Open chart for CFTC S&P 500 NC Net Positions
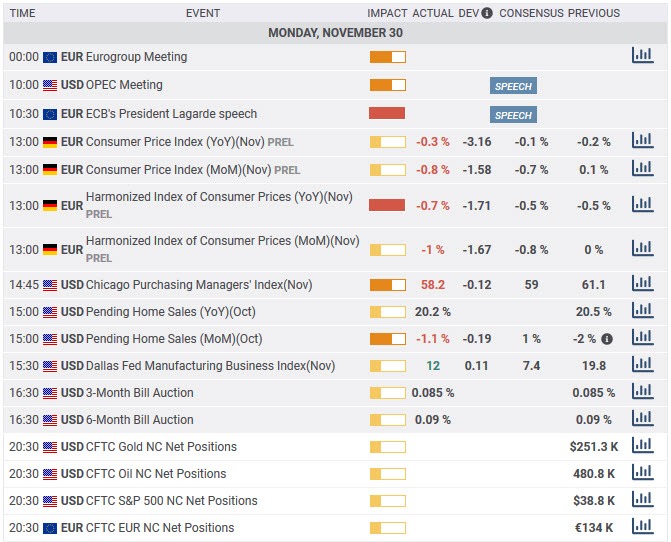671x542 pixels. pyautogui.click(x=642, y=499)
